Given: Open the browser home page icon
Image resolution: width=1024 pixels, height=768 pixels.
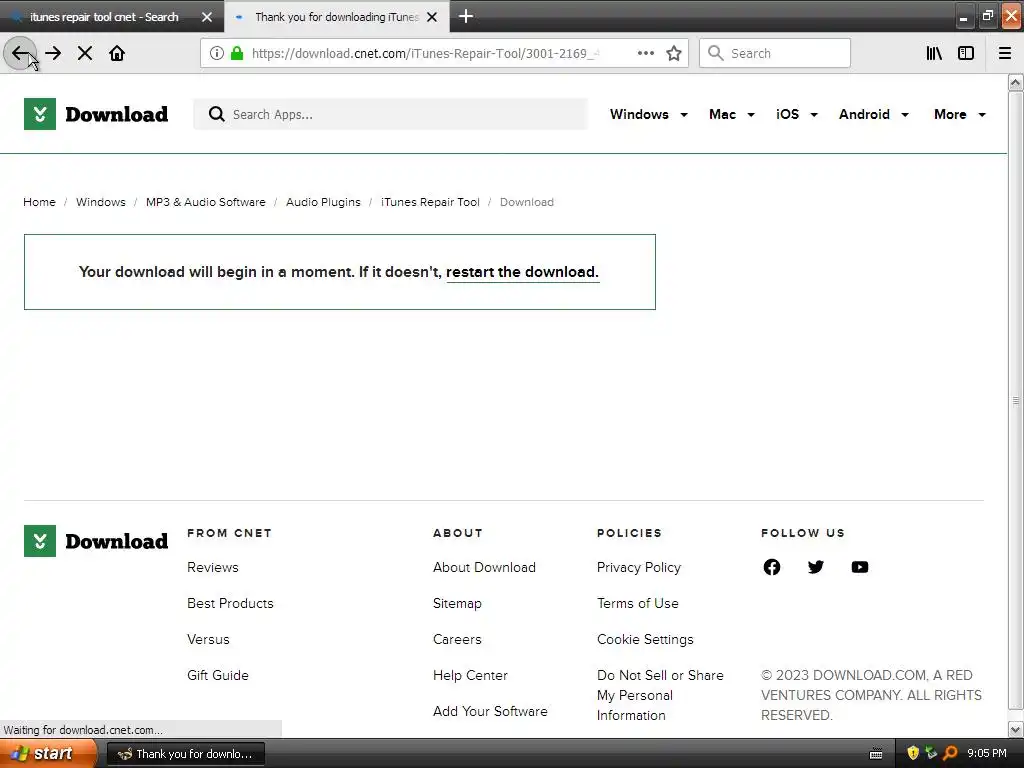Looking at the screenshot, I should tap(117, 54).
